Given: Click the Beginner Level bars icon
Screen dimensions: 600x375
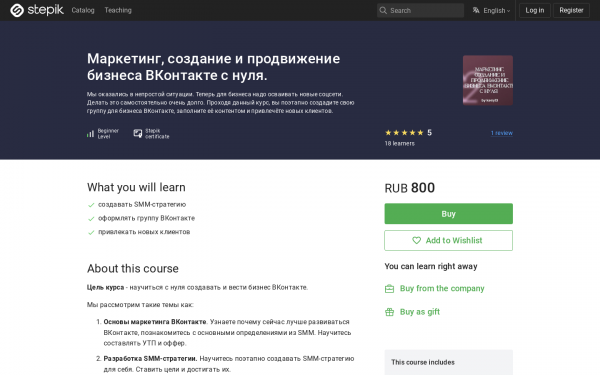Looking at the screenshot, I should [x=90, y=134].
